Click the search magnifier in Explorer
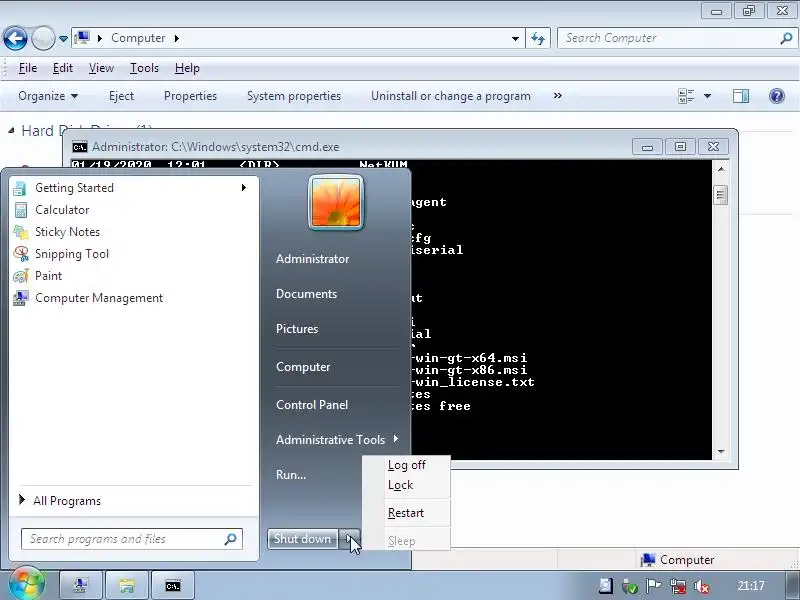800x600 pixels. 786,38
